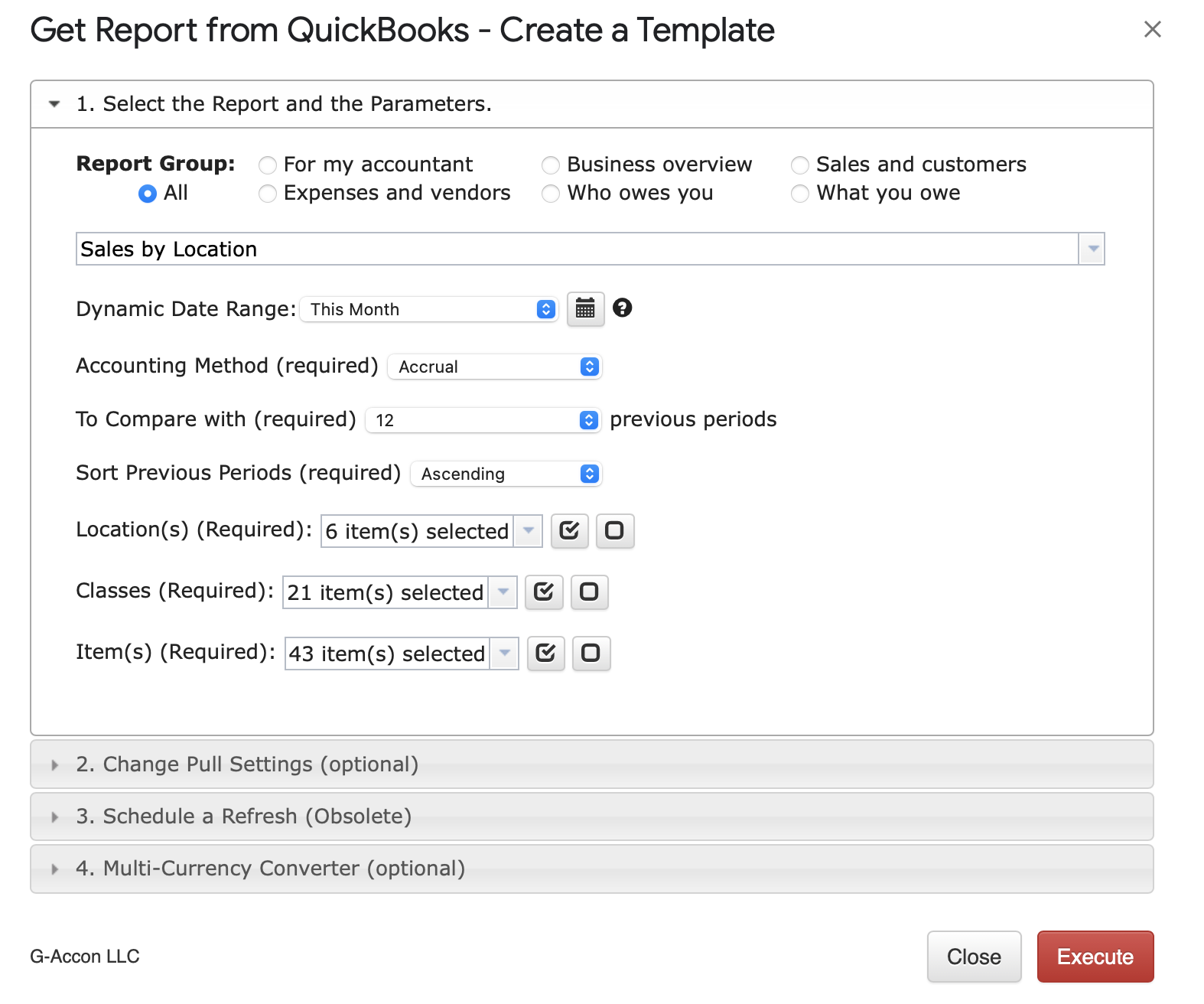Click the G-Accon LLC footer text
This screenshot has width=1204, height=1004.
pyautogui.click(x=85, y=957)
